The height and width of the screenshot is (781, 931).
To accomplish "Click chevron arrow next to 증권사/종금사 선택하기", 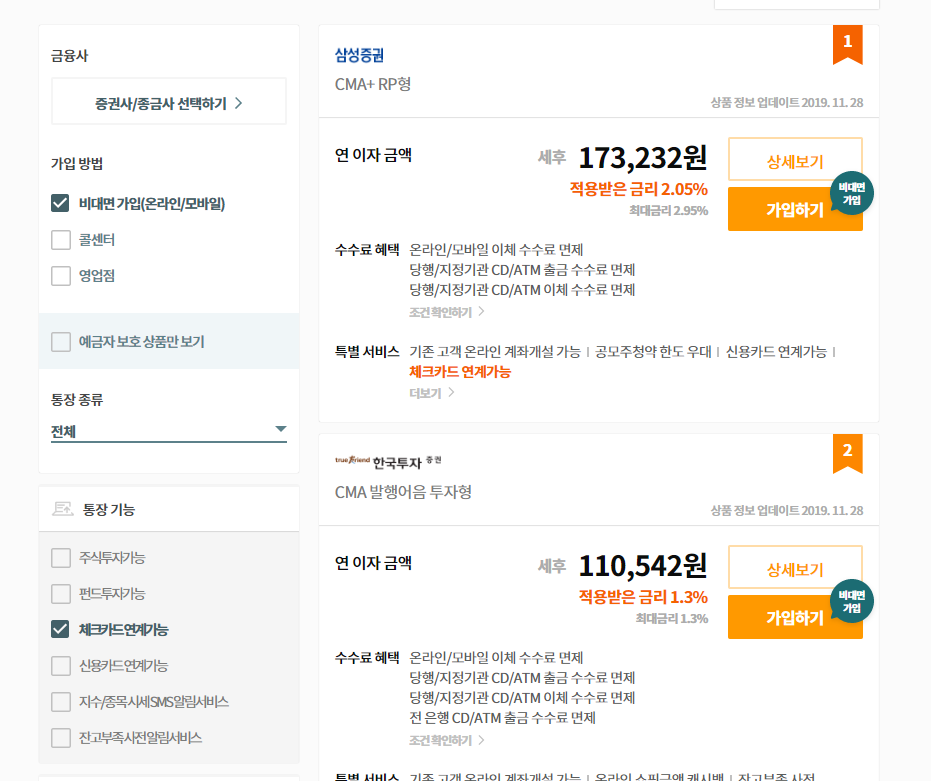I will click(x=239, y=103).
